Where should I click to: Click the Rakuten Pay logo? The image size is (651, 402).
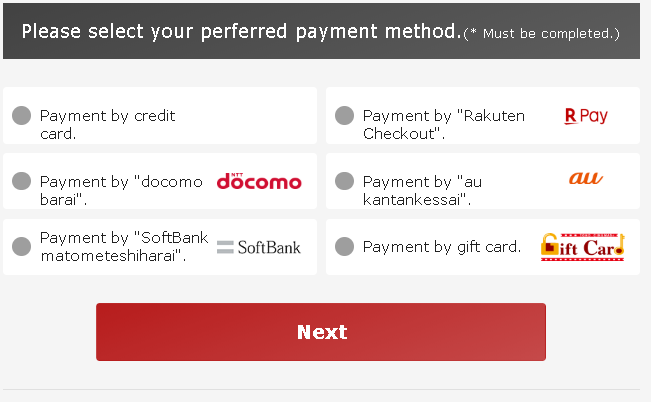coord(586,116)
